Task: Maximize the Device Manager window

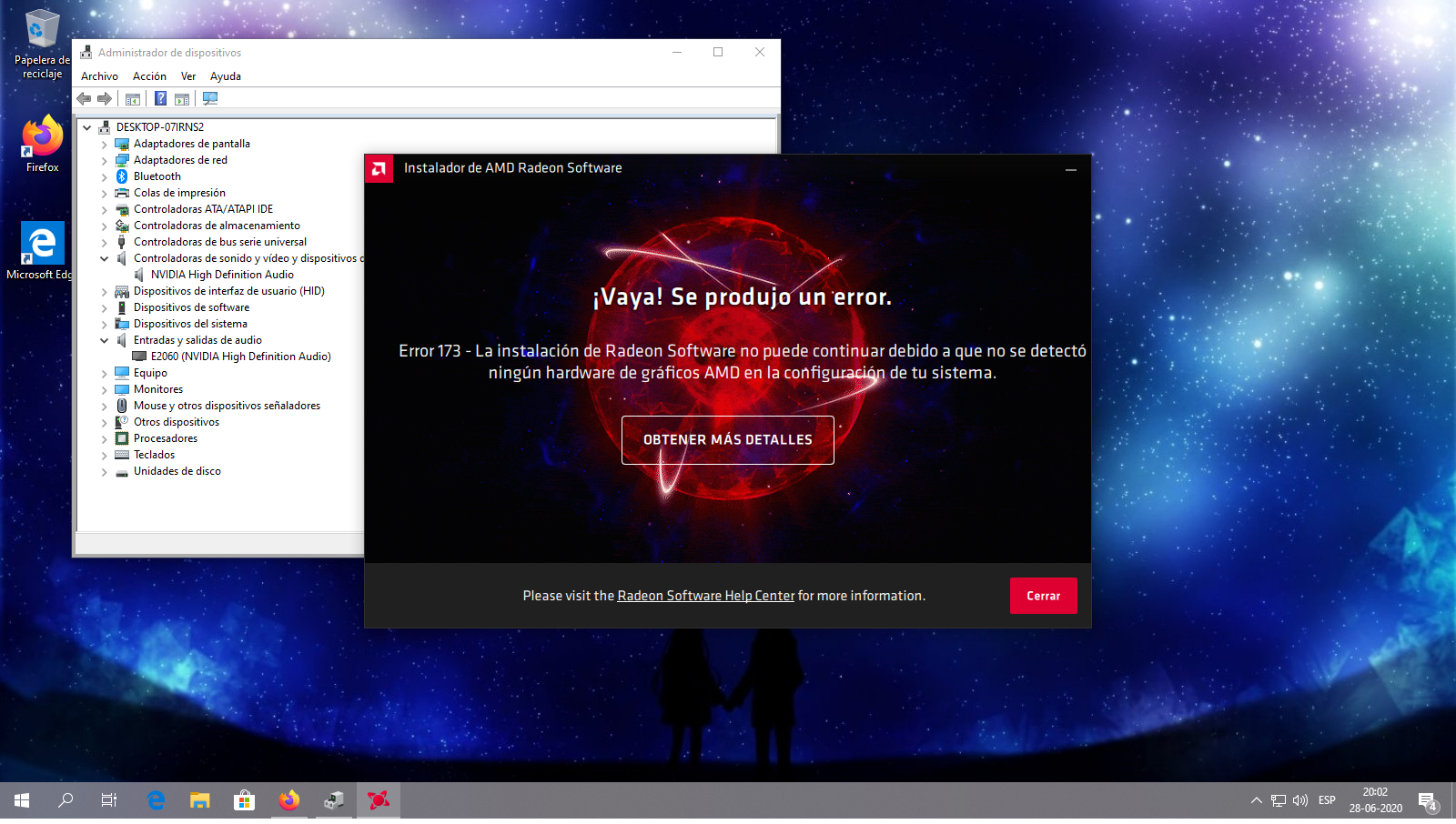Action: 718,52
